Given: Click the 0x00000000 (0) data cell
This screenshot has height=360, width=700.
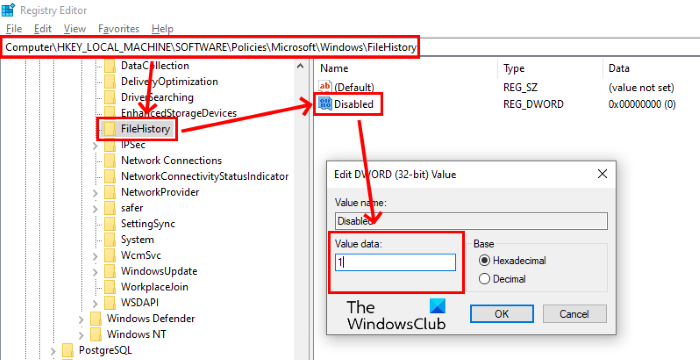Looking at the screenshot, I should [x=642, y=105].
